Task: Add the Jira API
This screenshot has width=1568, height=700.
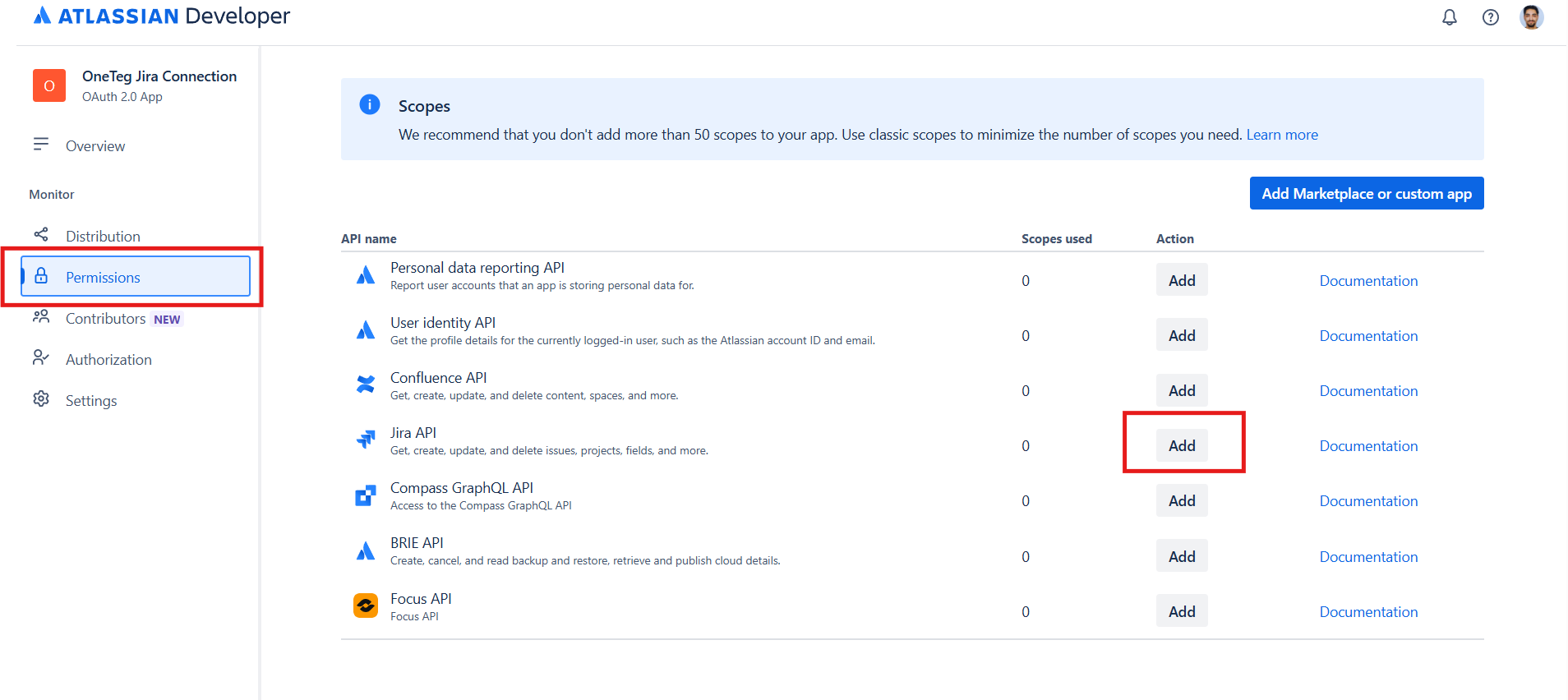Action: 1182,445
